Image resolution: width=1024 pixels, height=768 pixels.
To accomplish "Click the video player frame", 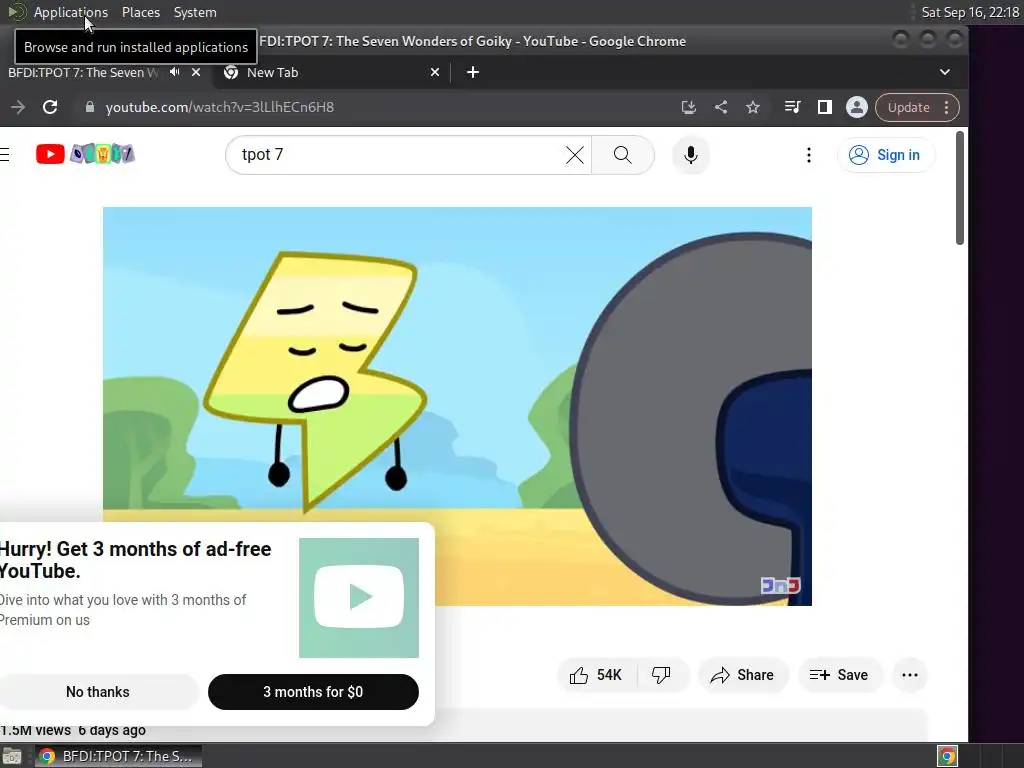I will point(457,406).
